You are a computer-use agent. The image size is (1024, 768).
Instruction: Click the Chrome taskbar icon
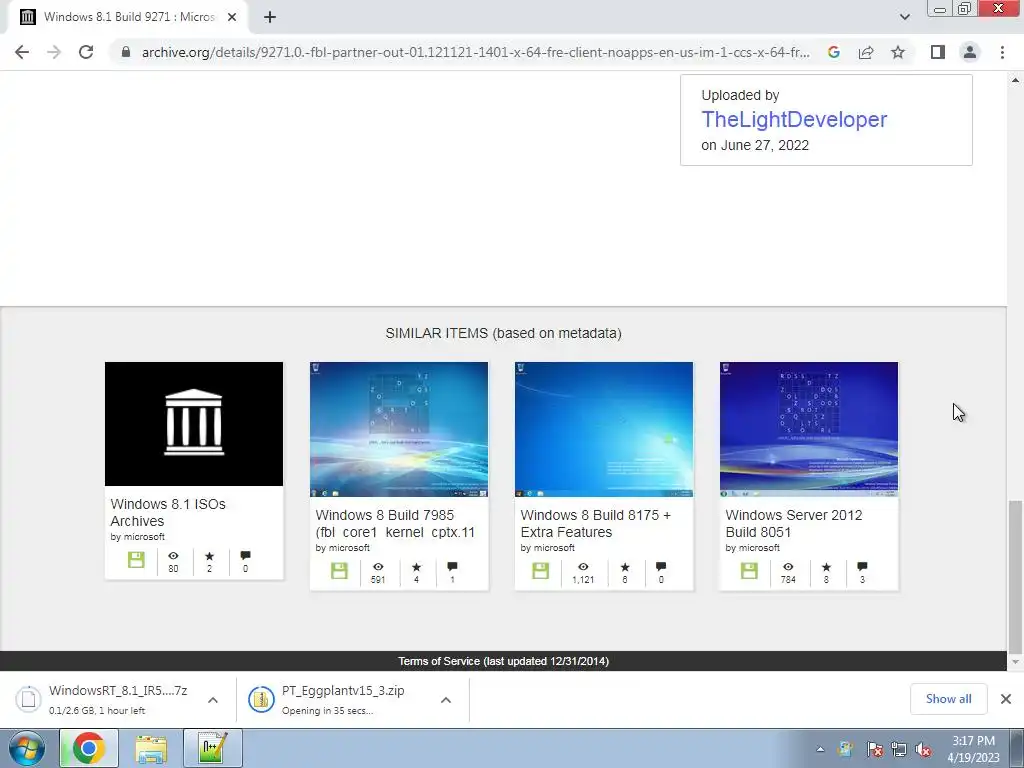click(89, 748)
